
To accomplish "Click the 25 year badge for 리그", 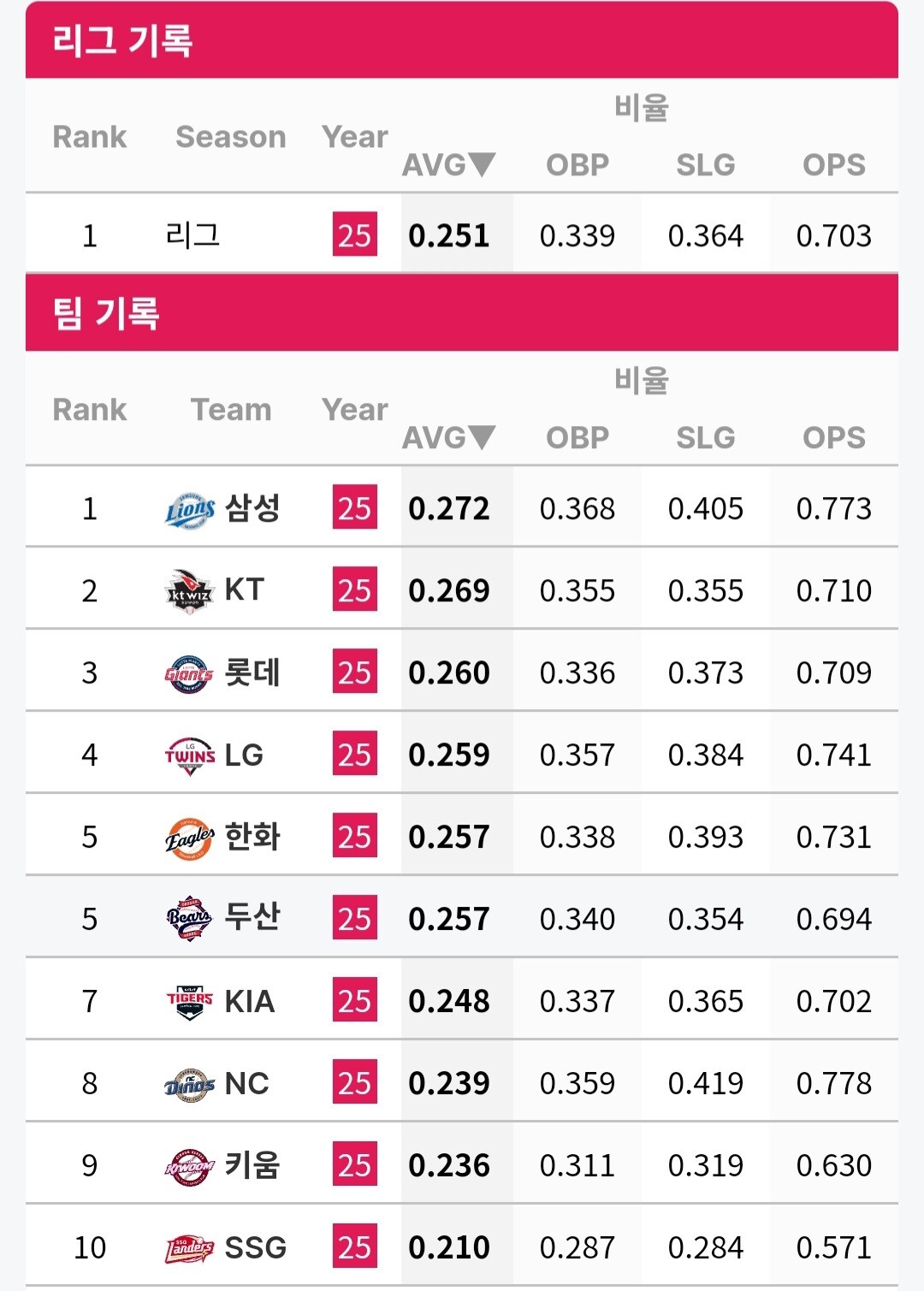I will pos(354,235).
